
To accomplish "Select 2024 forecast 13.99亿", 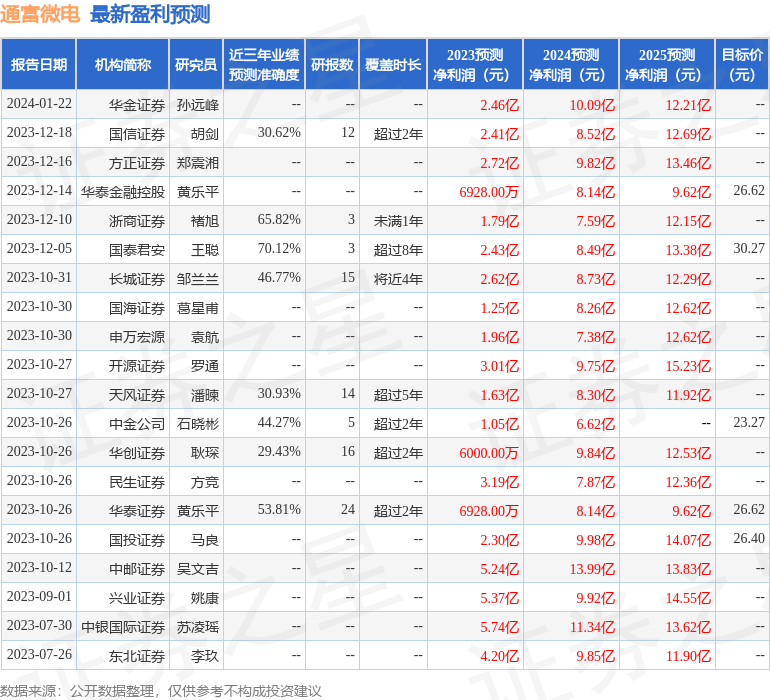I will pos(592,569).
